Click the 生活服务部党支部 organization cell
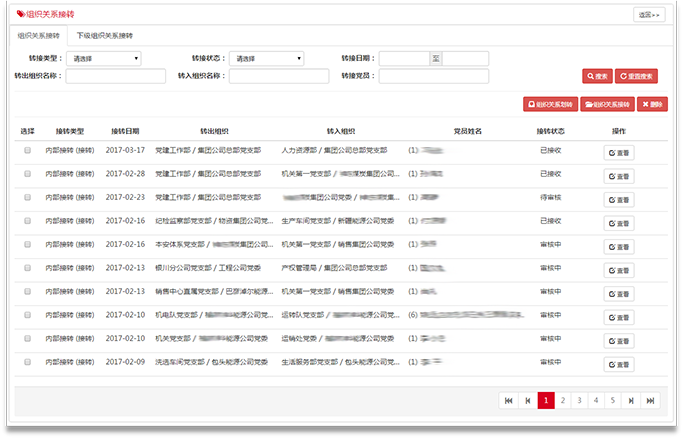The height and width of the screenshot is (439, 683). tap(340, 362)
